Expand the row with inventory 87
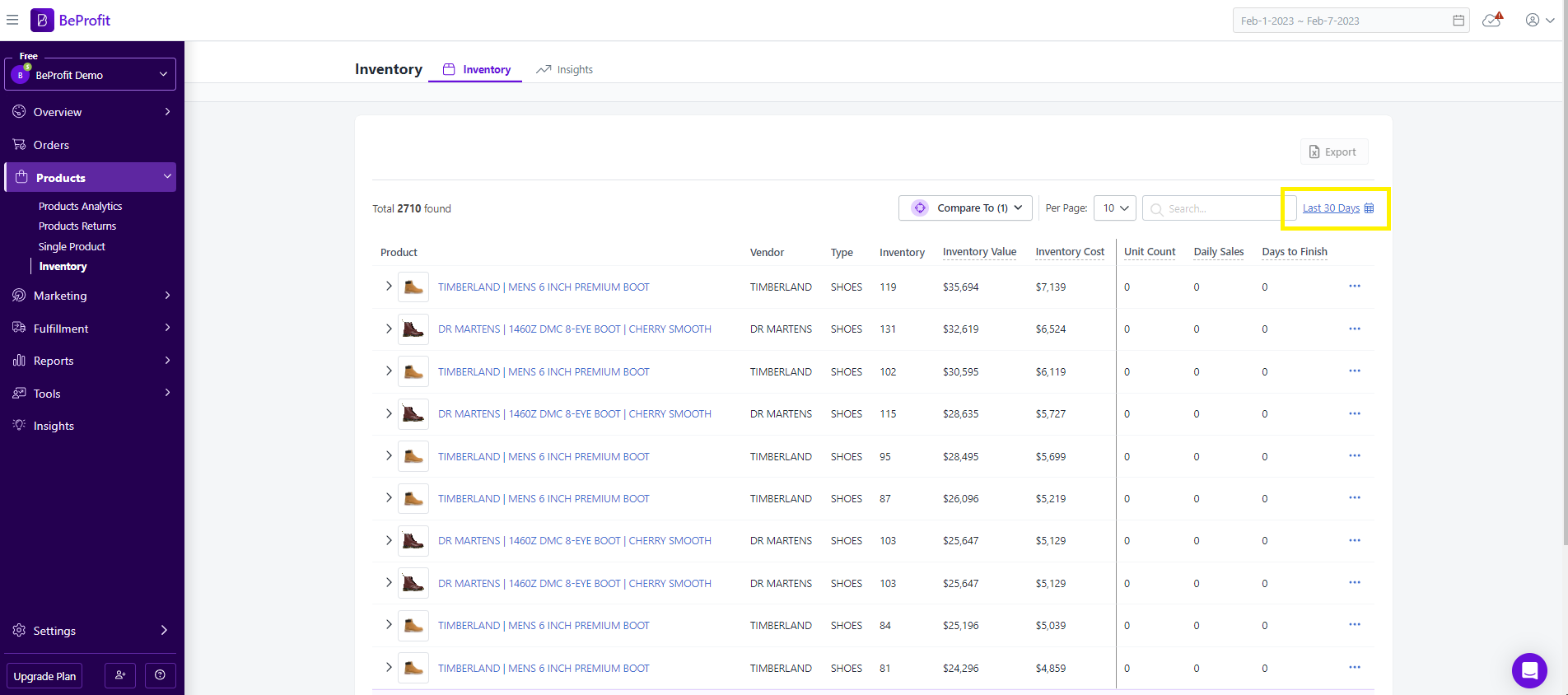The height and width of the screenshot is (695, 1568). (389, 497)
